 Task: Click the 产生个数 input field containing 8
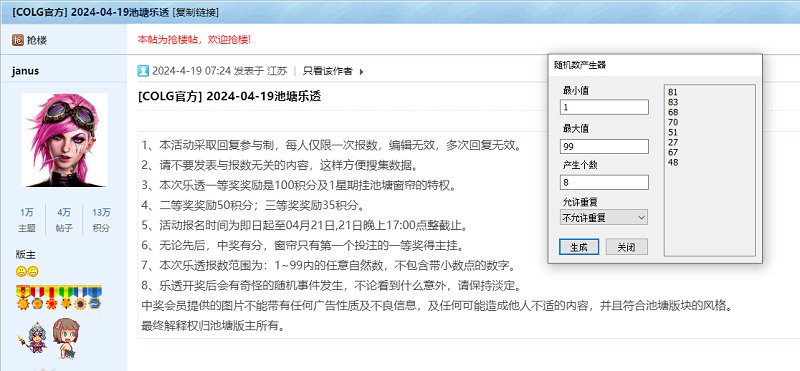[x=604, y=182]
